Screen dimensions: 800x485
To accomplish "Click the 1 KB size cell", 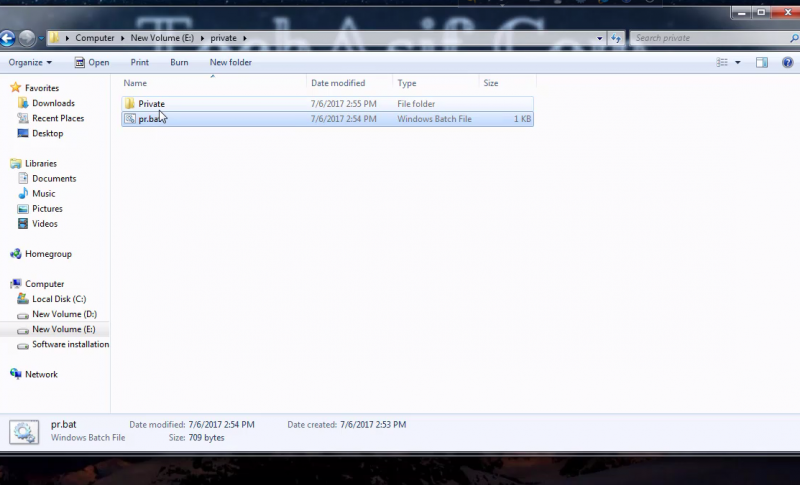I will (x=522, y=119).
